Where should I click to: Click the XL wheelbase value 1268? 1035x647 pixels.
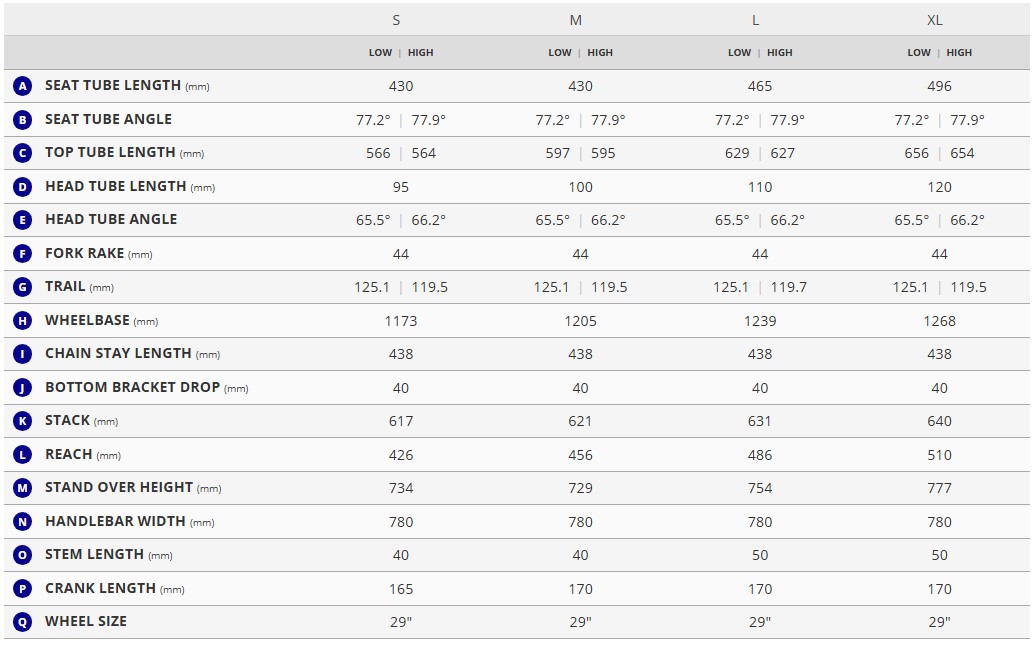pos(939,321)
